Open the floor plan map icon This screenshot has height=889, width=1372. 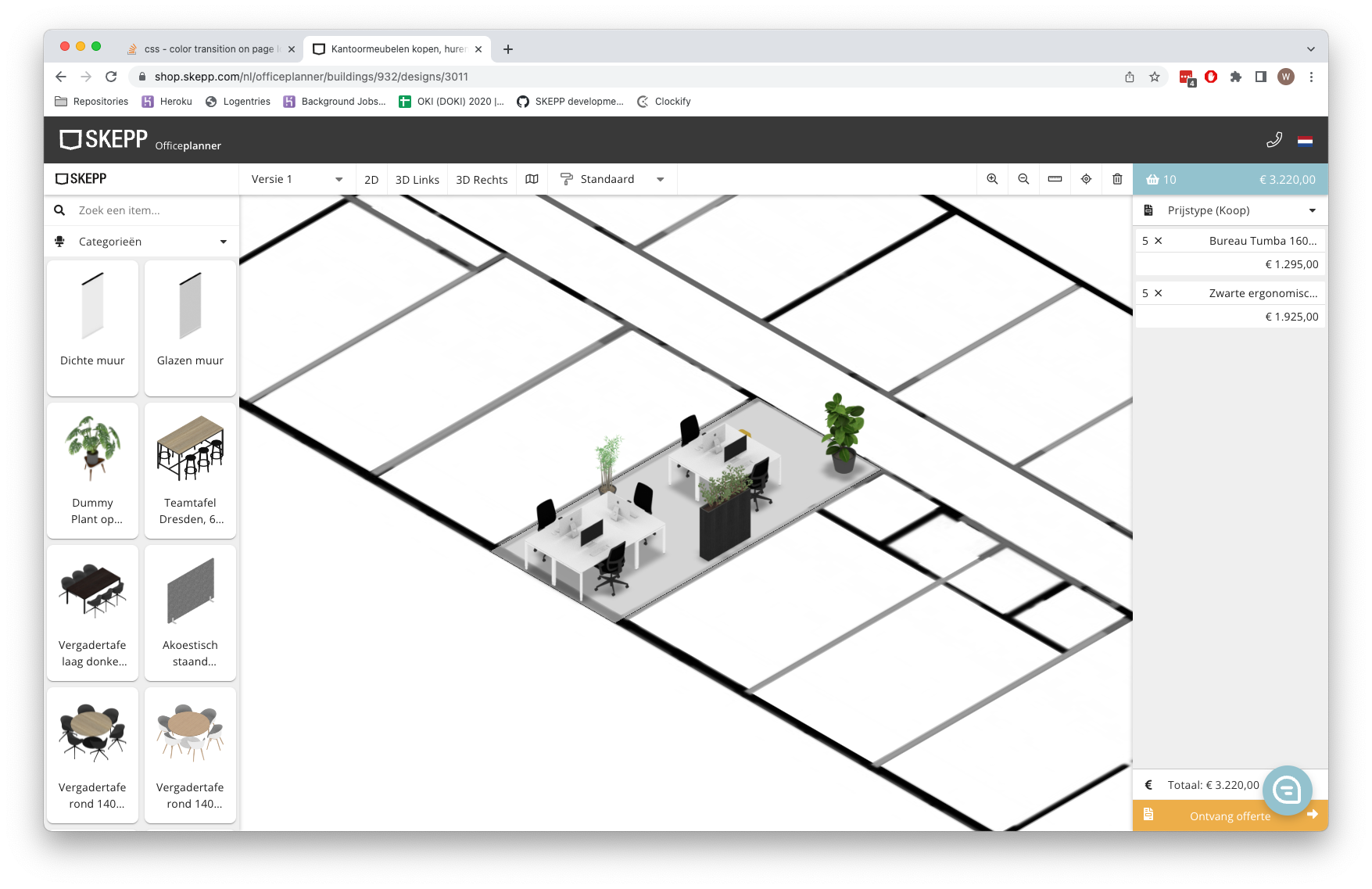click(532, 179)
